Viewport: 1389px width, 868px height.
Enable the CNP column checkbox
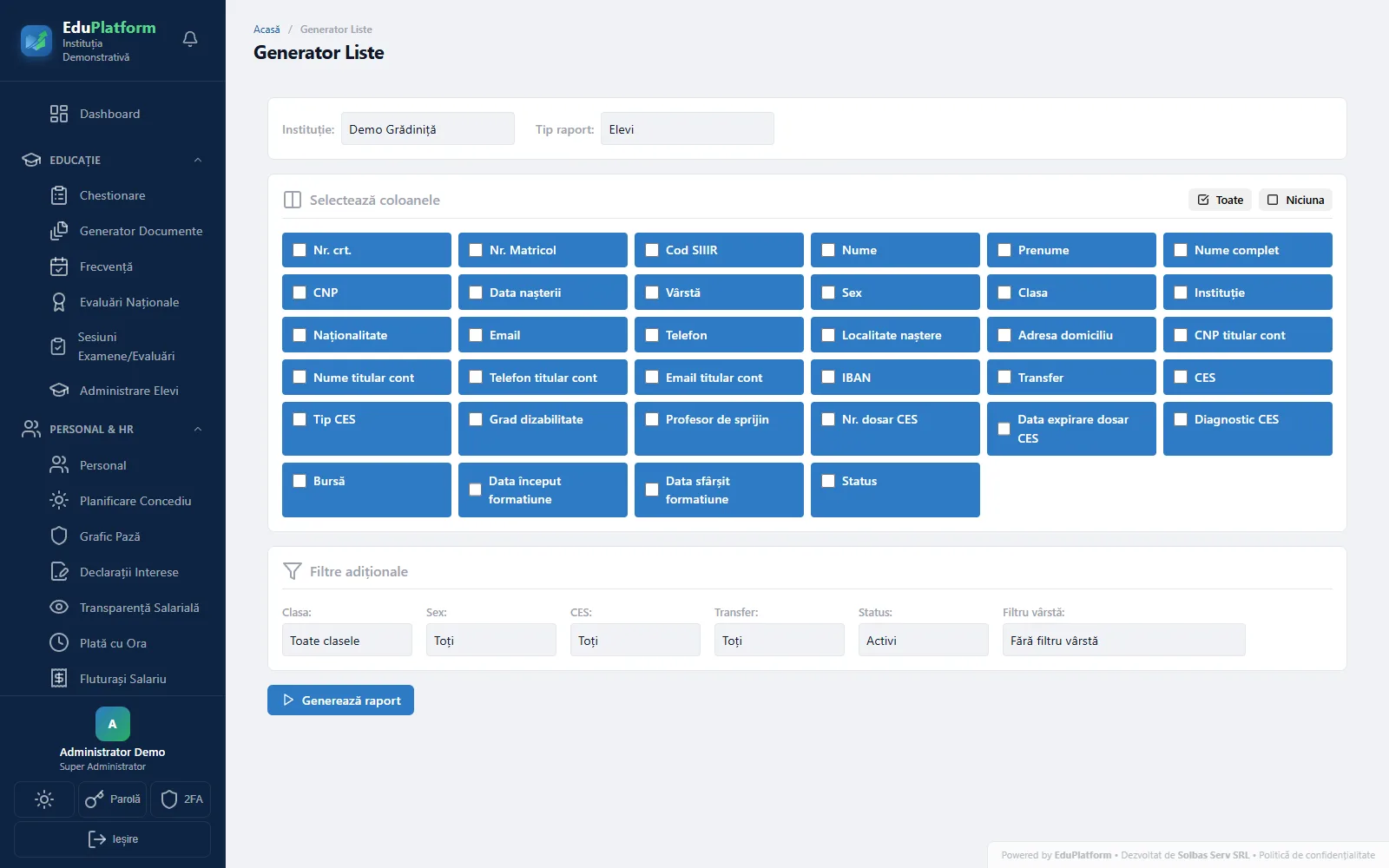(x=300, y=293)
